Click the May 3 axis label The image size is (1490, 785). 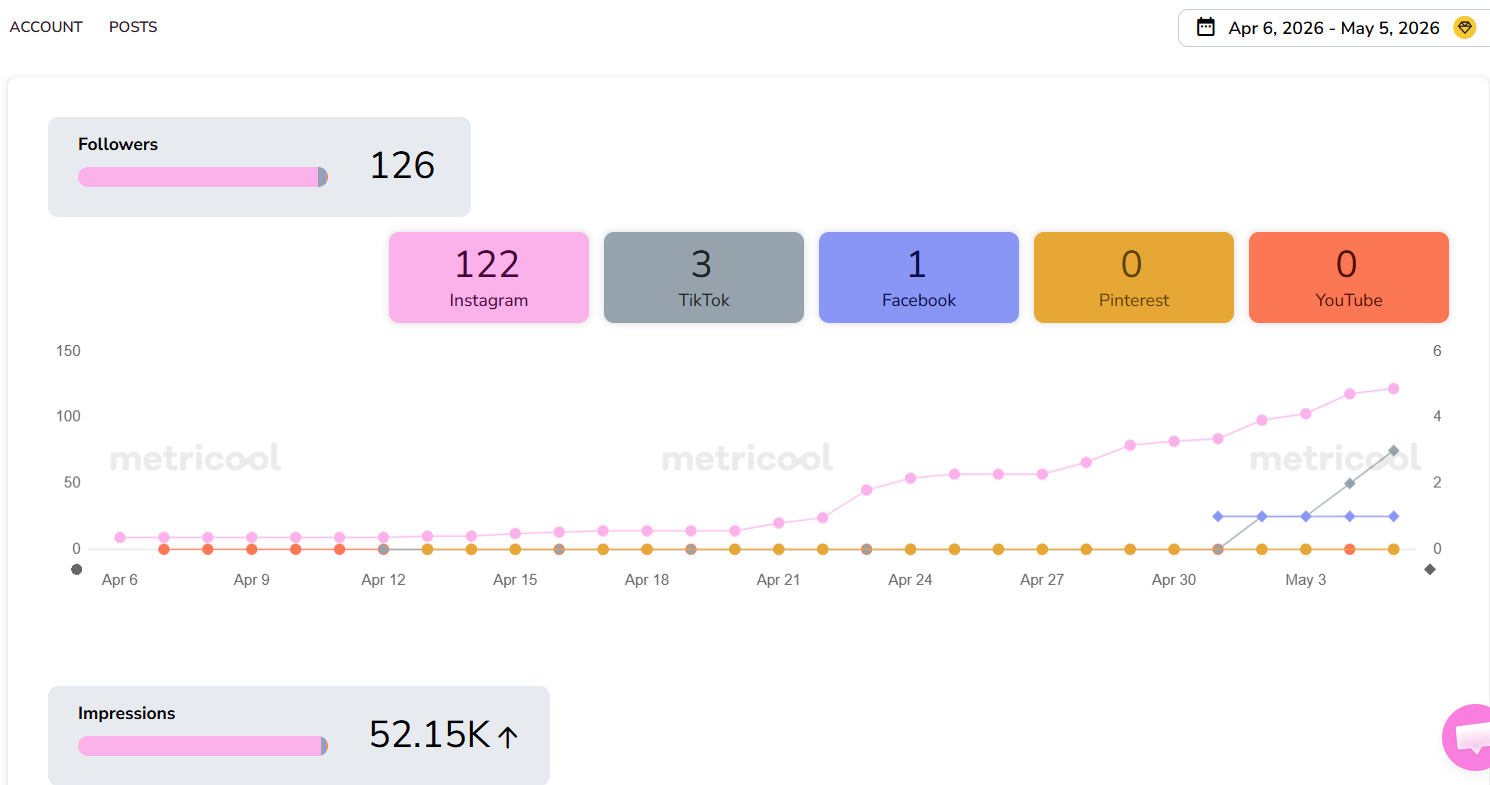click(1306, 580)
